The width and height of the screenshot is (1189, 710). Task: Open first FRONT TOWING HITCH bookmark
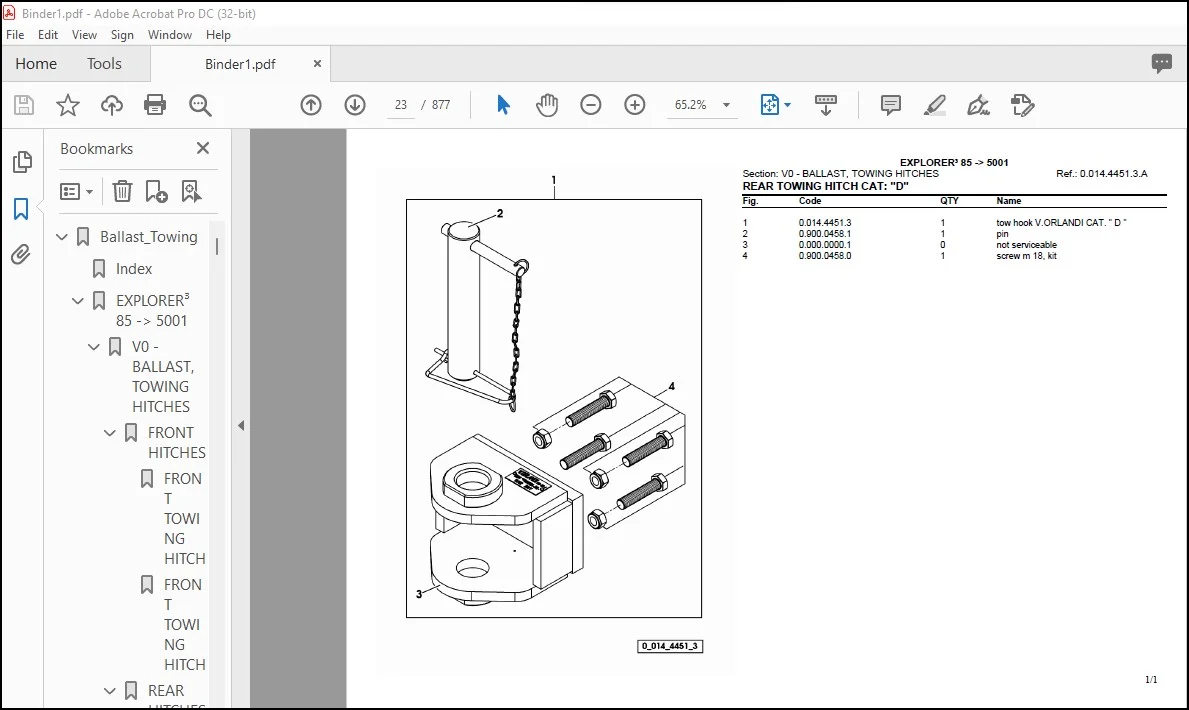184,518
